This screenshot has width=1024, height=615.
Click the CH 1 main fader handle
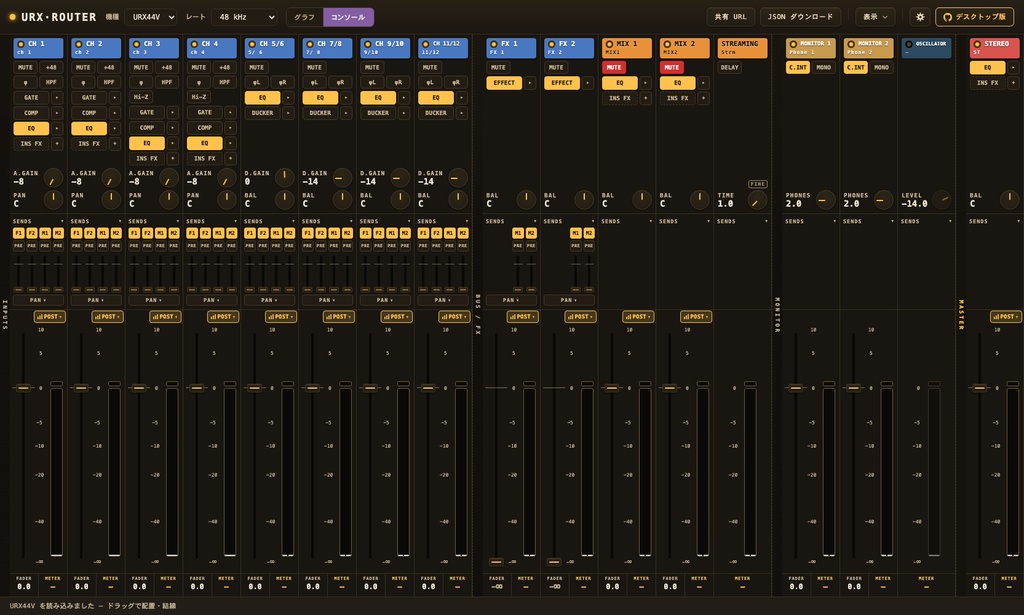coord(23,388)
